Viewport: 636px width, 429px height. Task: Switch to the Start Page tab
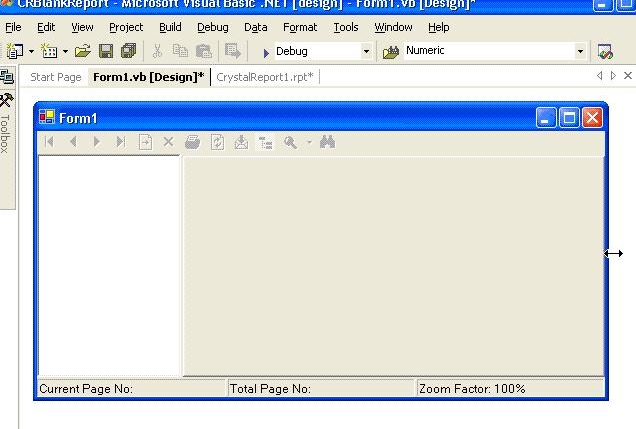pos(56,76)
